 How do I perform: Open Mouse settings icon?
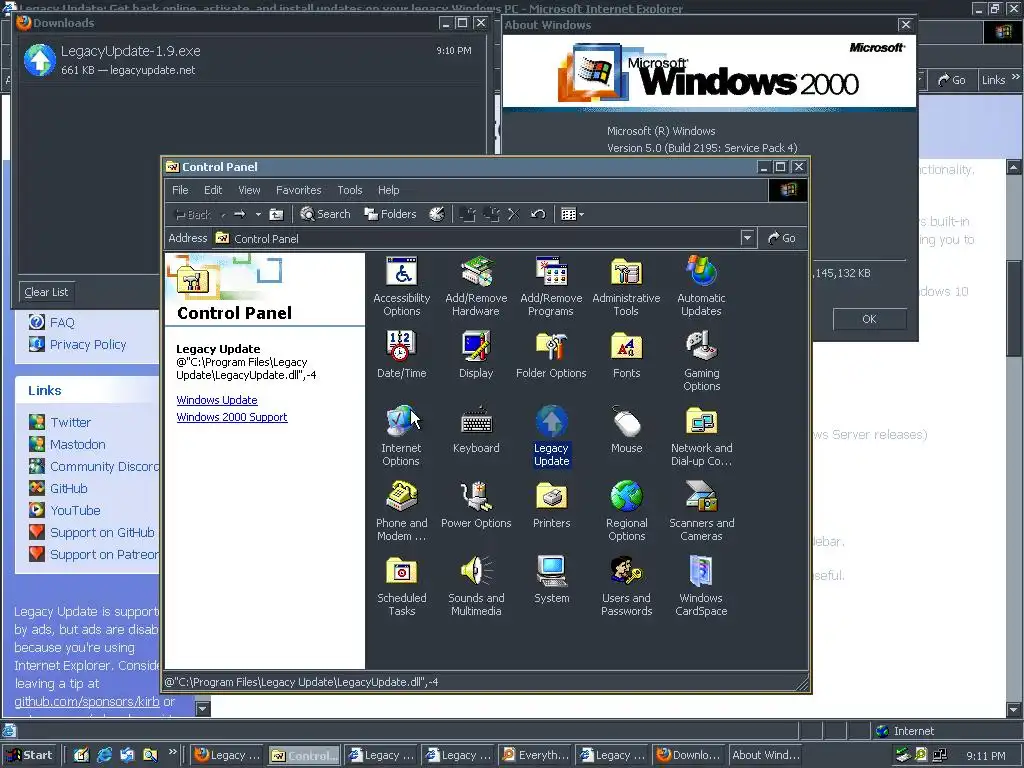coord(626,429)
